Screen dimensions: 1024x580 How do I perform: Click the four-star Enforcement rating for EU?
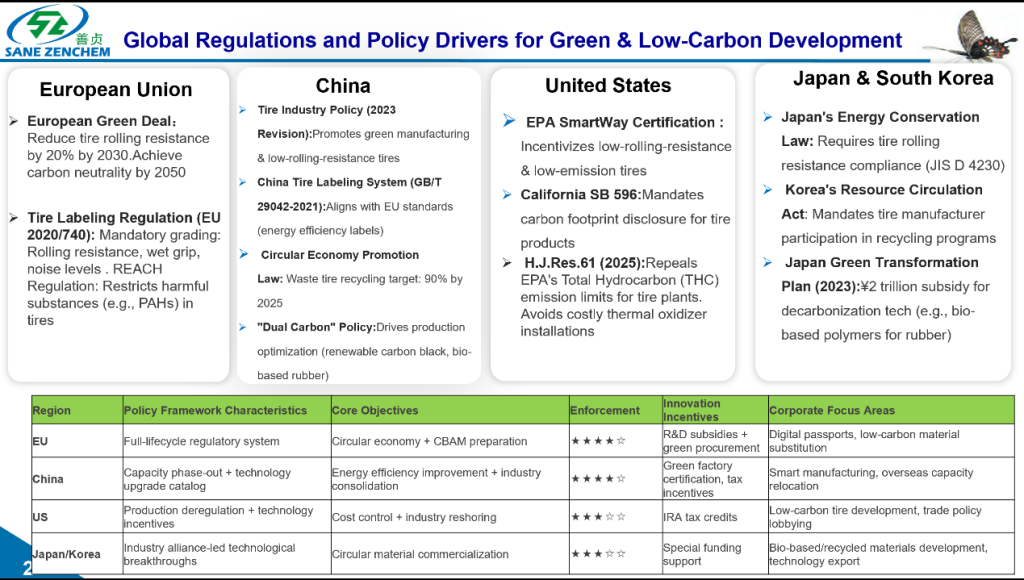click(x=597, y=440)
